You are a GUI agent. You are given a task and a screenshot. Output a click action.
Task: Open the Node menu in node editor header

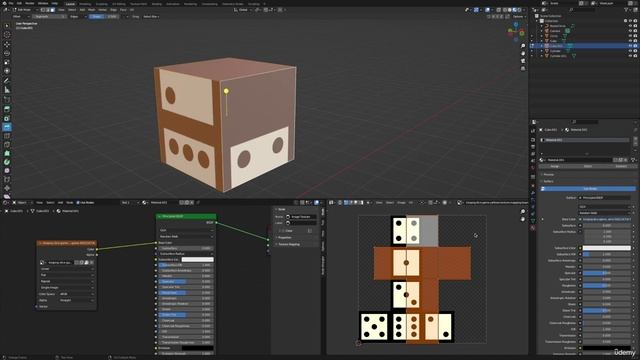click(70, 202)
